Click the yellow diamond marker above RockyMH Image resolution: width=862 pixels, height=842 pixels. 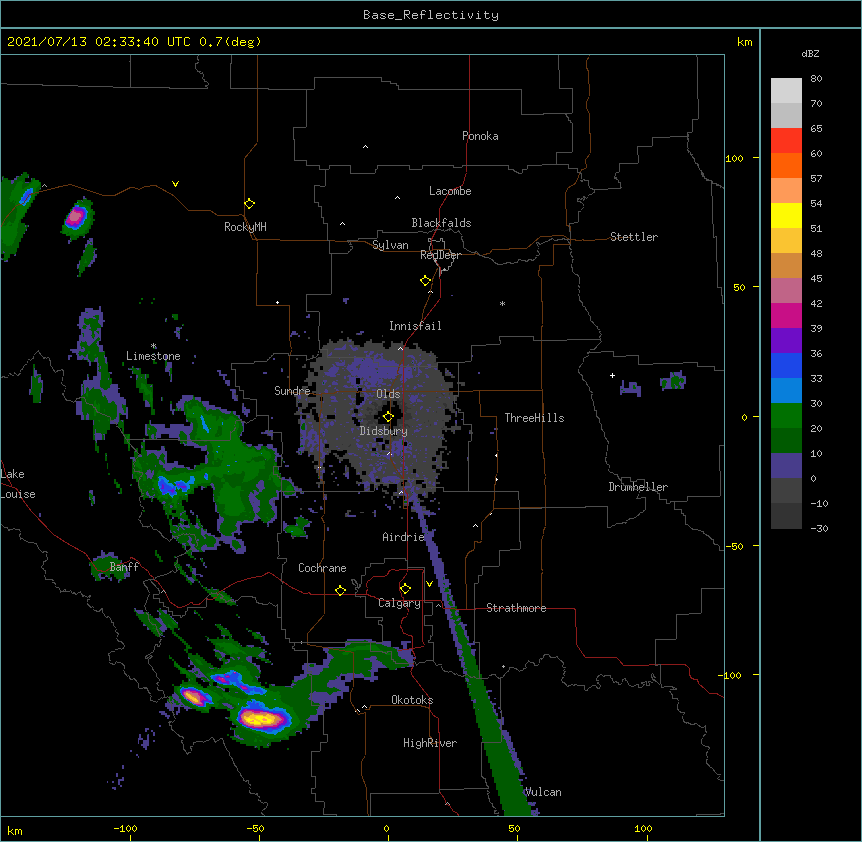[x=250, y=204]
